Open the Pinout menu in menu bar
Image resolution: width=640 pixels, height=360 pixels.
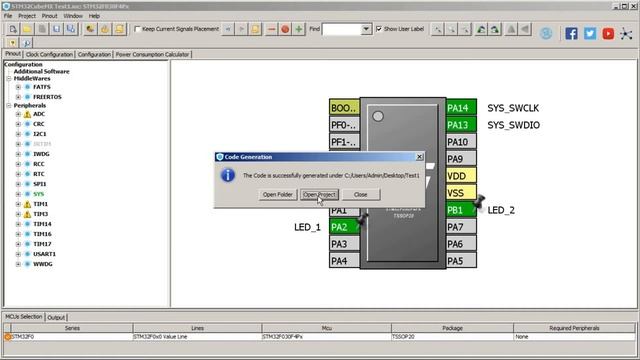coord(49,16)
